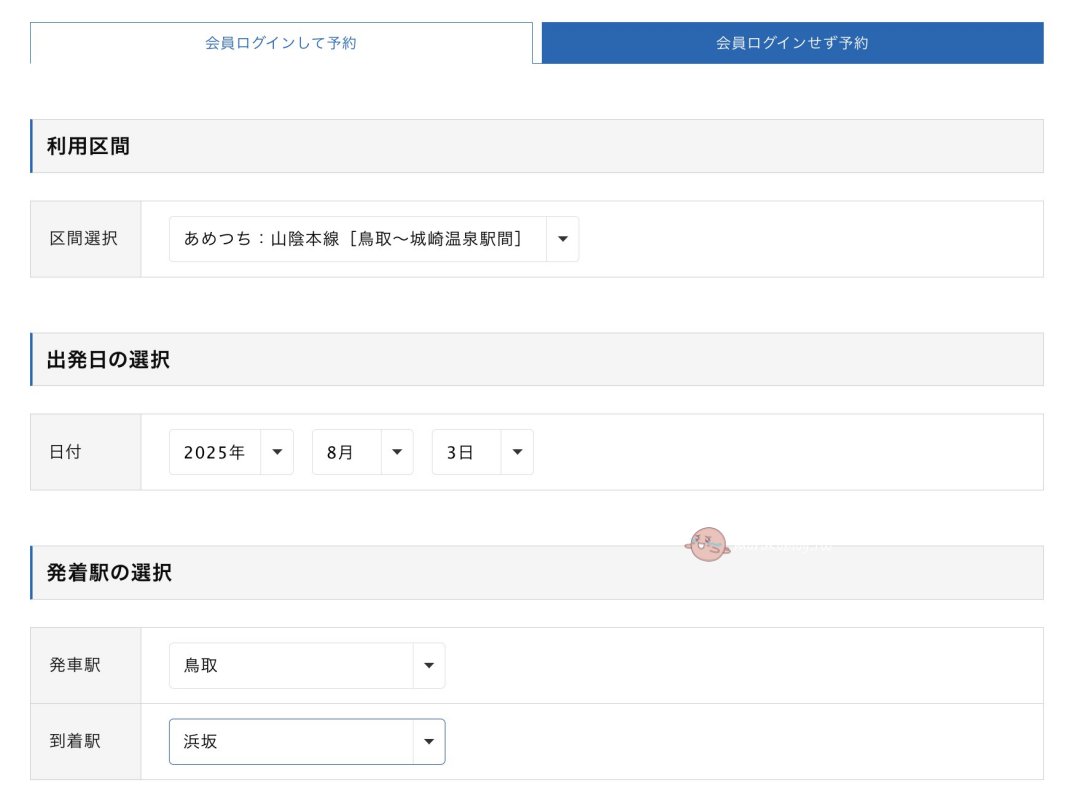
Task: Switch to the 会員ログインして予約 tab
Action: point(281,43)
